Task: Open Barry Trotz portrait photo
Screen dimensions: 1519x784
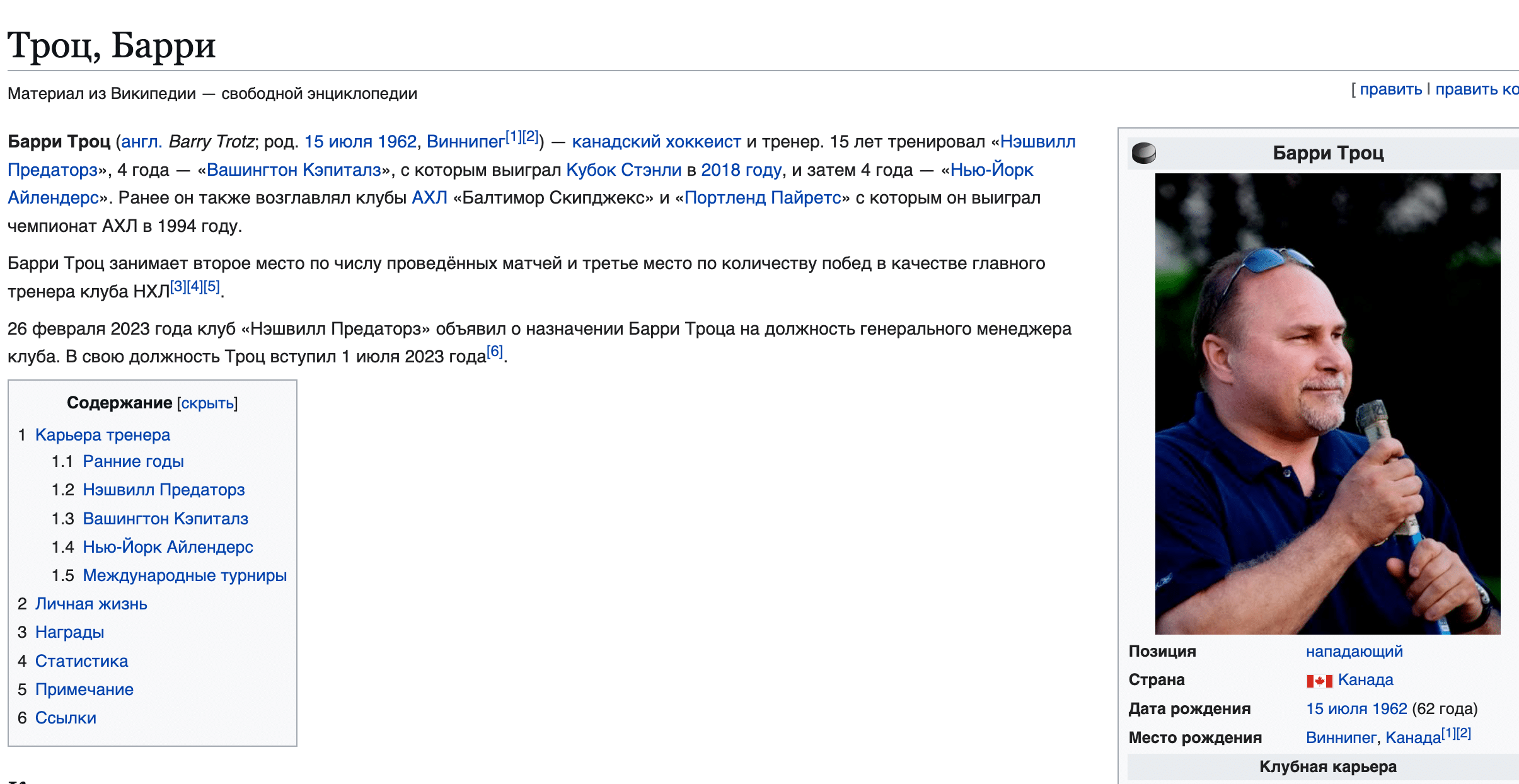Action: coord(1327,403)
